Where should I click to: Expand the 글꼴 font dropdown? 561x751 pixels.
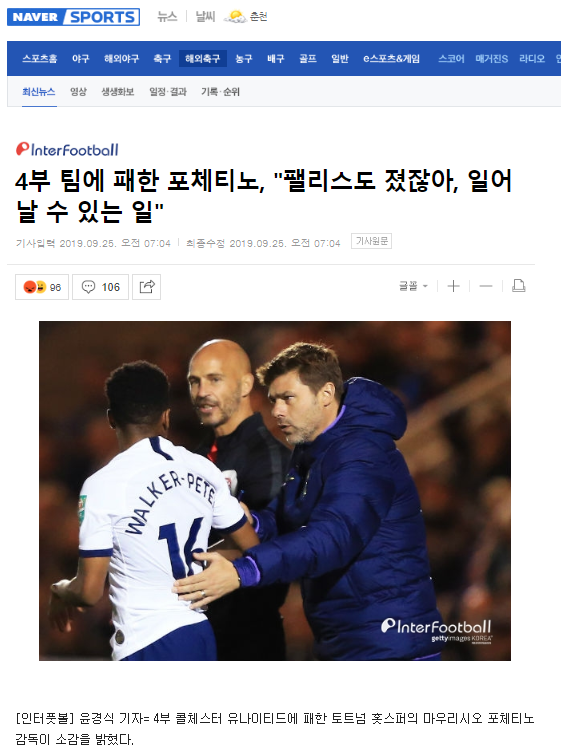click(413, 286)
